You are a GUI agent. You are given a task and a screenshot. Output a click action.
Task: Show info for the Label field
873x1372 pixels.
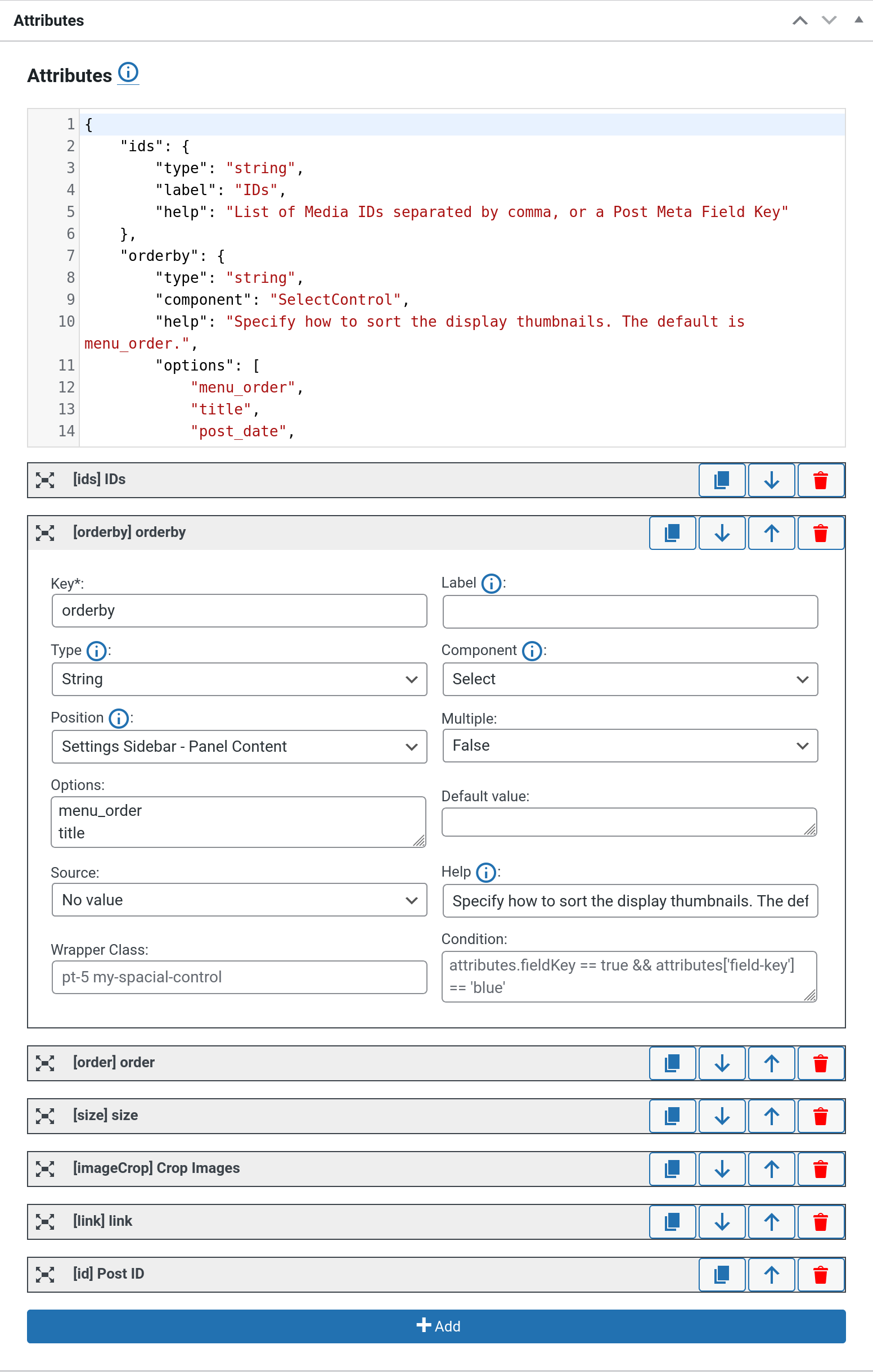pos(491,584)
